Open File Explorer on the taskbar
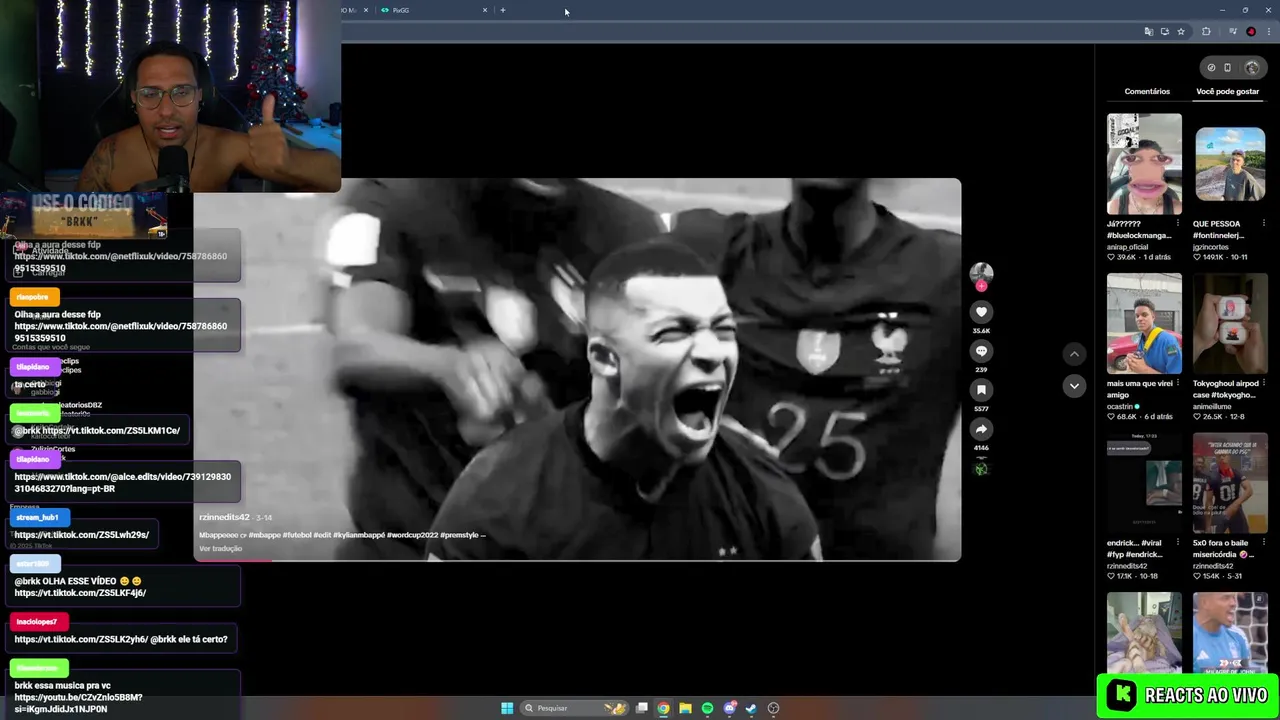 point(685,708)
